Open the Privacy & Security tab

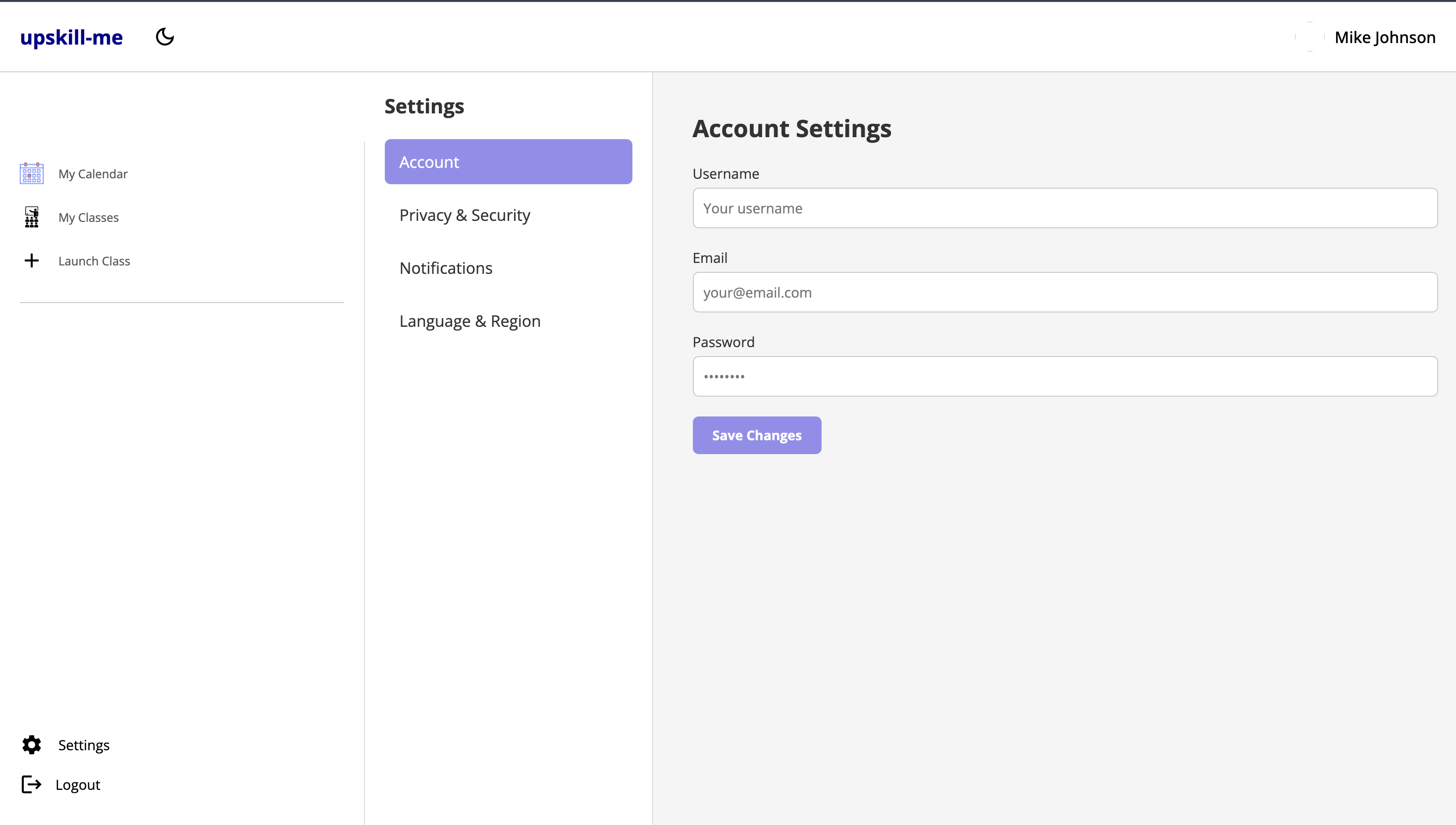click(465, 215)
